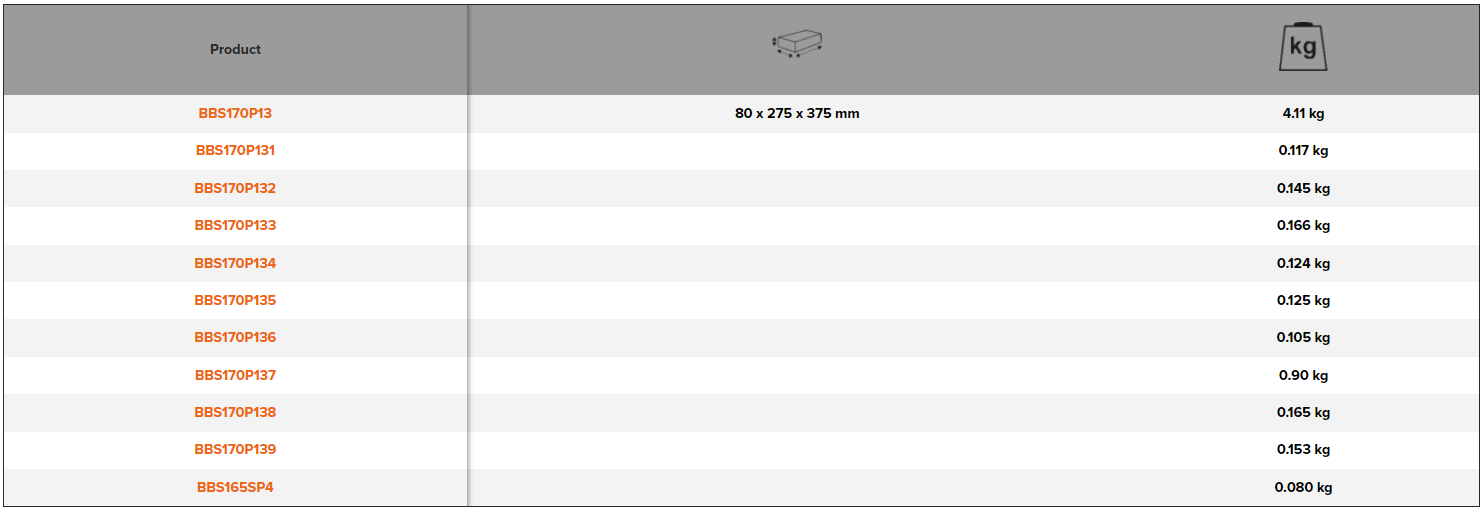Click the 0.90 kg weight value
This screenshot has width=1483, height=509.
click(1303, 375)
